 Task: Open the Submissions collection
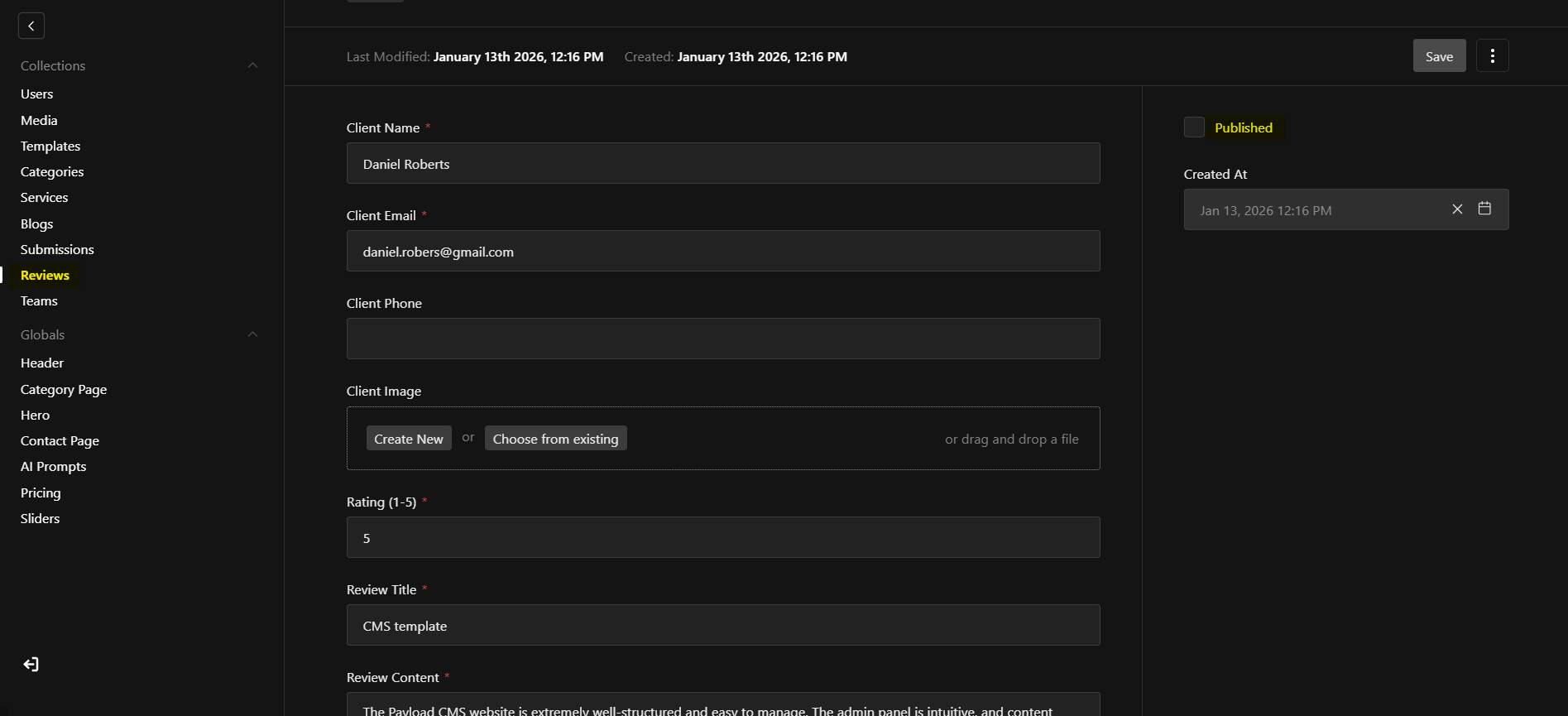tap(57, 249)
